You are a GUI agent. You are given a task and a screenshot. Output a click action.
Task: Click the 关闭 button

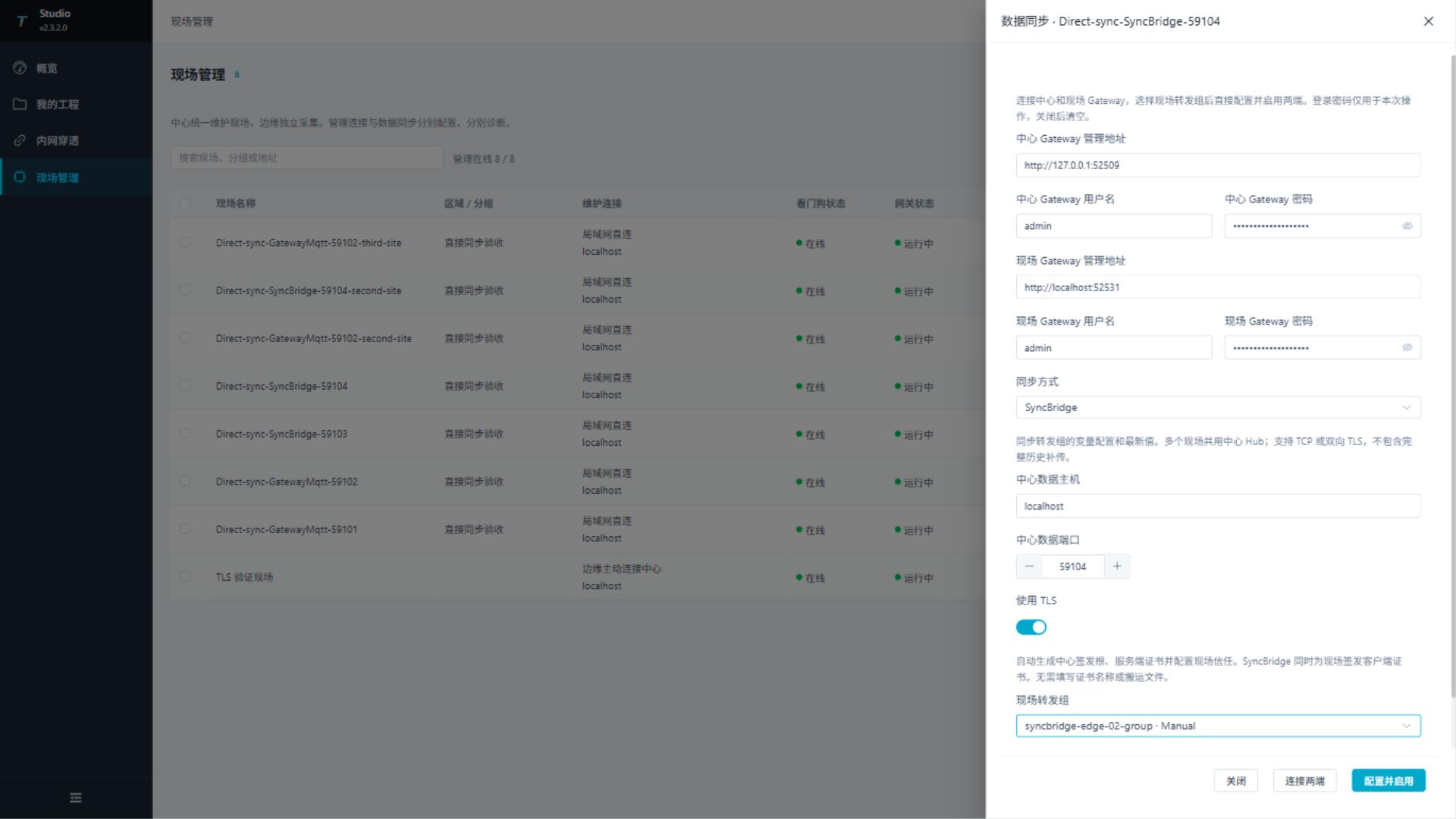(x=1236, y=781)
